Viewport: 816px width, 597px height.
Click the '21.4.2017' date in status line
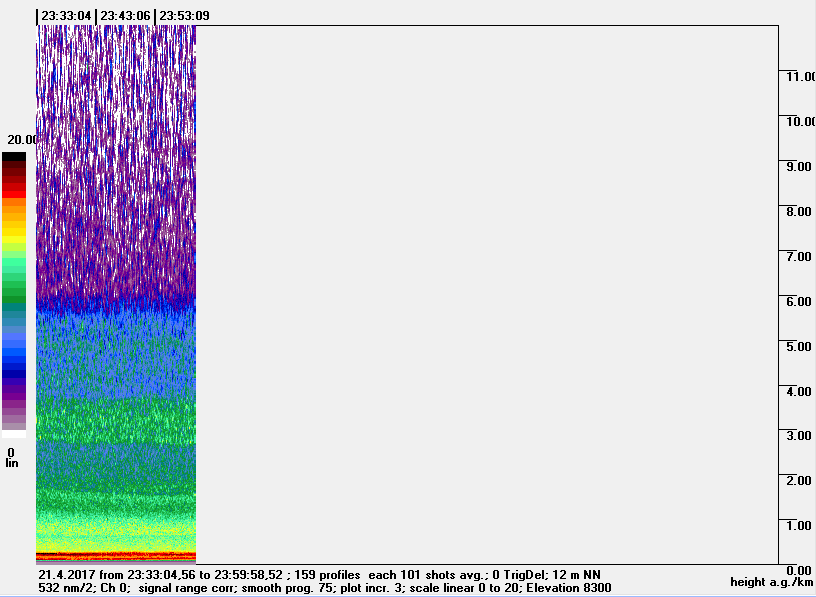[x=67, y=575]
